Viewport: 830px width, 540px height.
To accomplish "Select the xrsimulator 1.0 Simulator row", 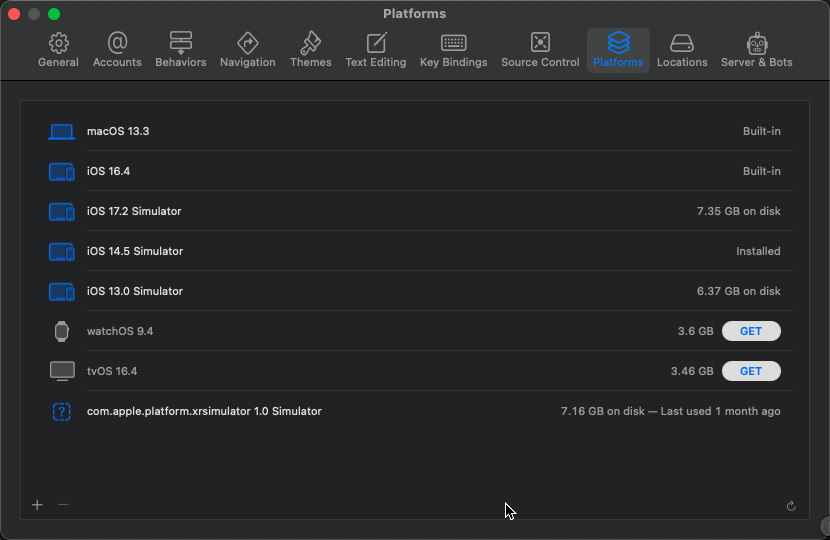I will point(400,411).
